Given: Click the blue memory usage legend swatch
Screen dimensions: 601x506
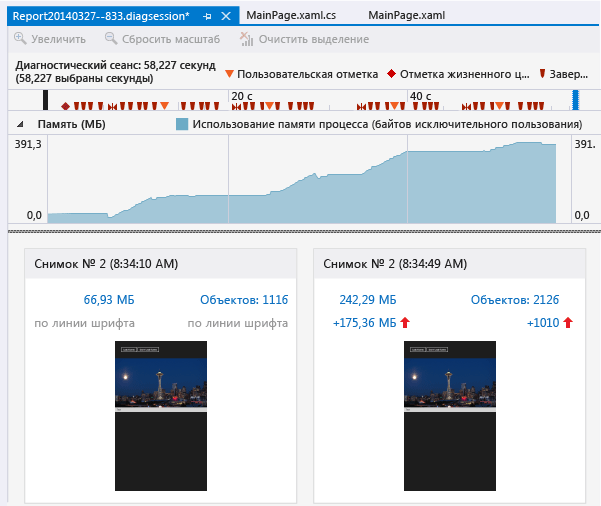Looking at the screenshot, I should [x=182, y=124].
